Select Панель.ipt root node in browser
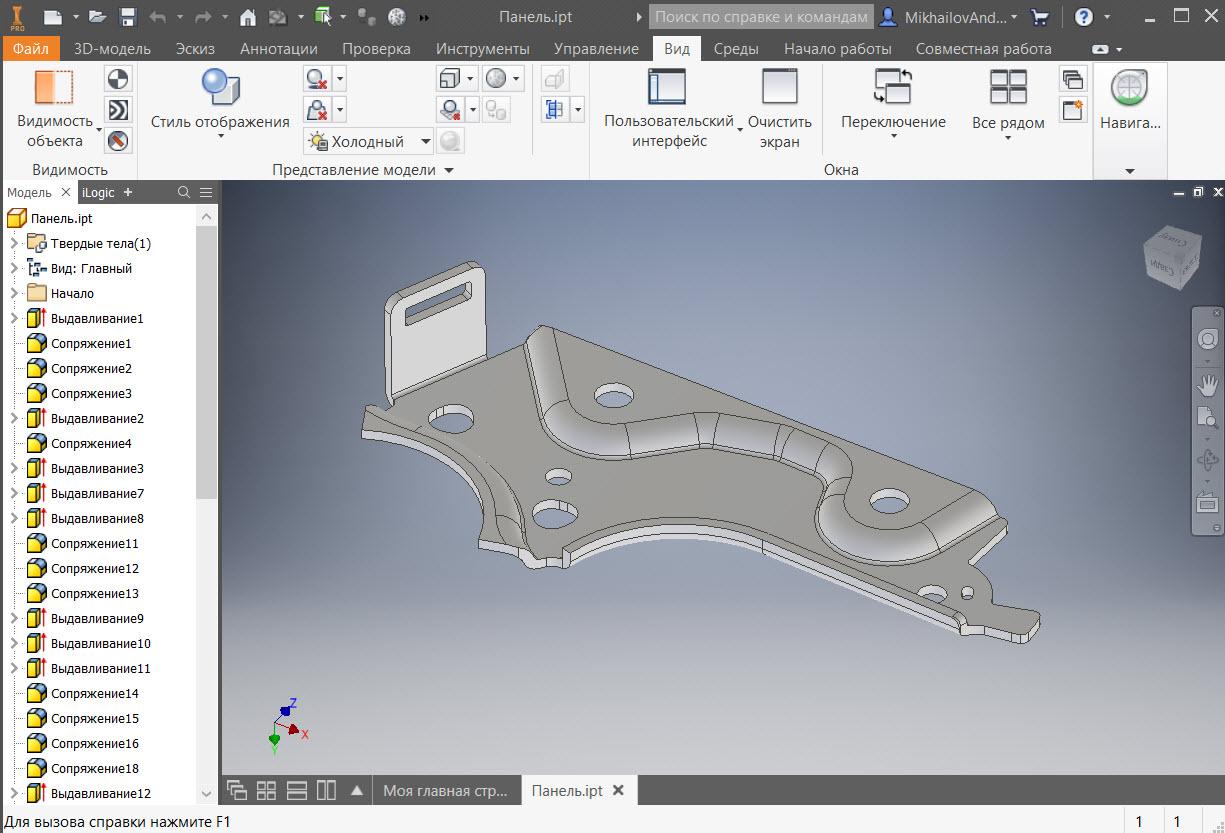The width and height of the screenshot is (1225, 833). [61, 218]
